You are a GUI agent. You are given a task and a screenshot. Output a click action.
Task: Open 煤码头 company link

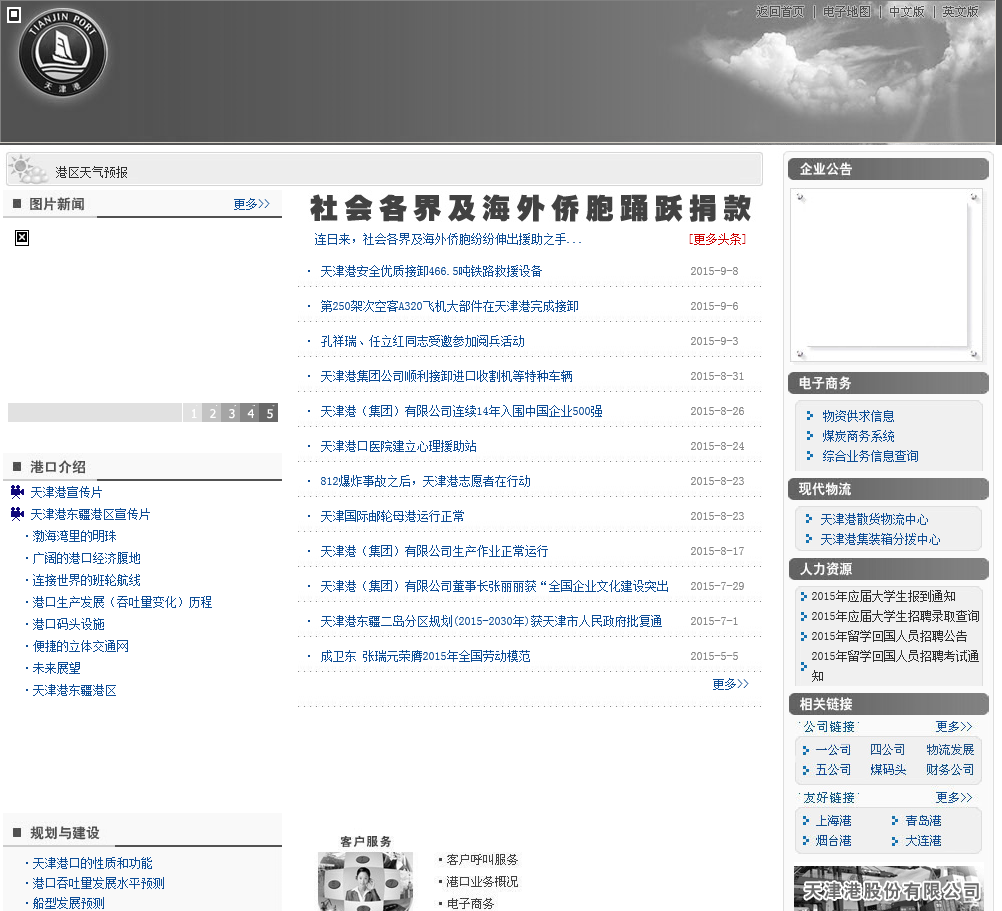(888, 770)
